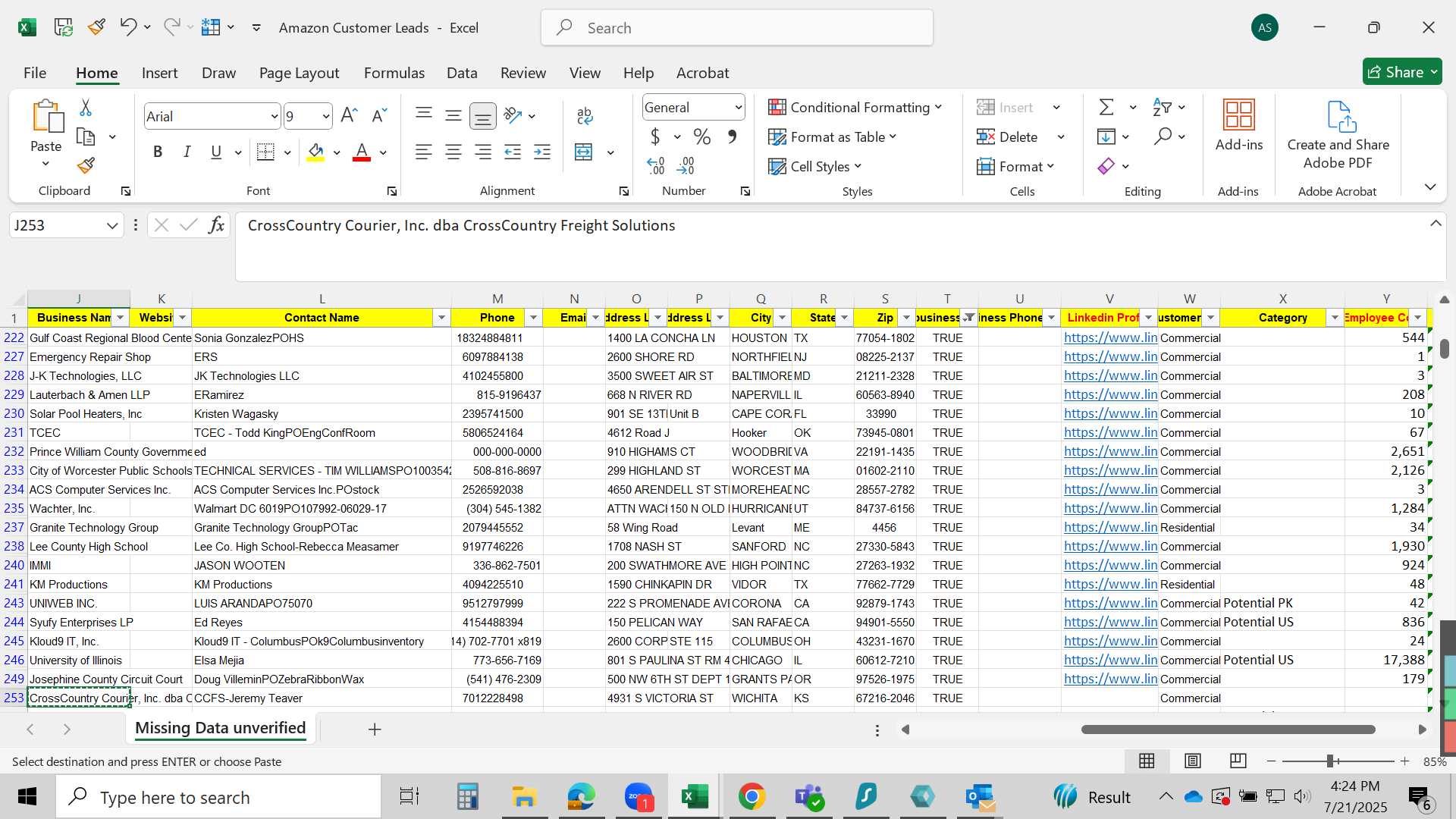Toggle Align Right horizontal alignment
This screenshot has height=819, width=1456.
pos(483,152)
